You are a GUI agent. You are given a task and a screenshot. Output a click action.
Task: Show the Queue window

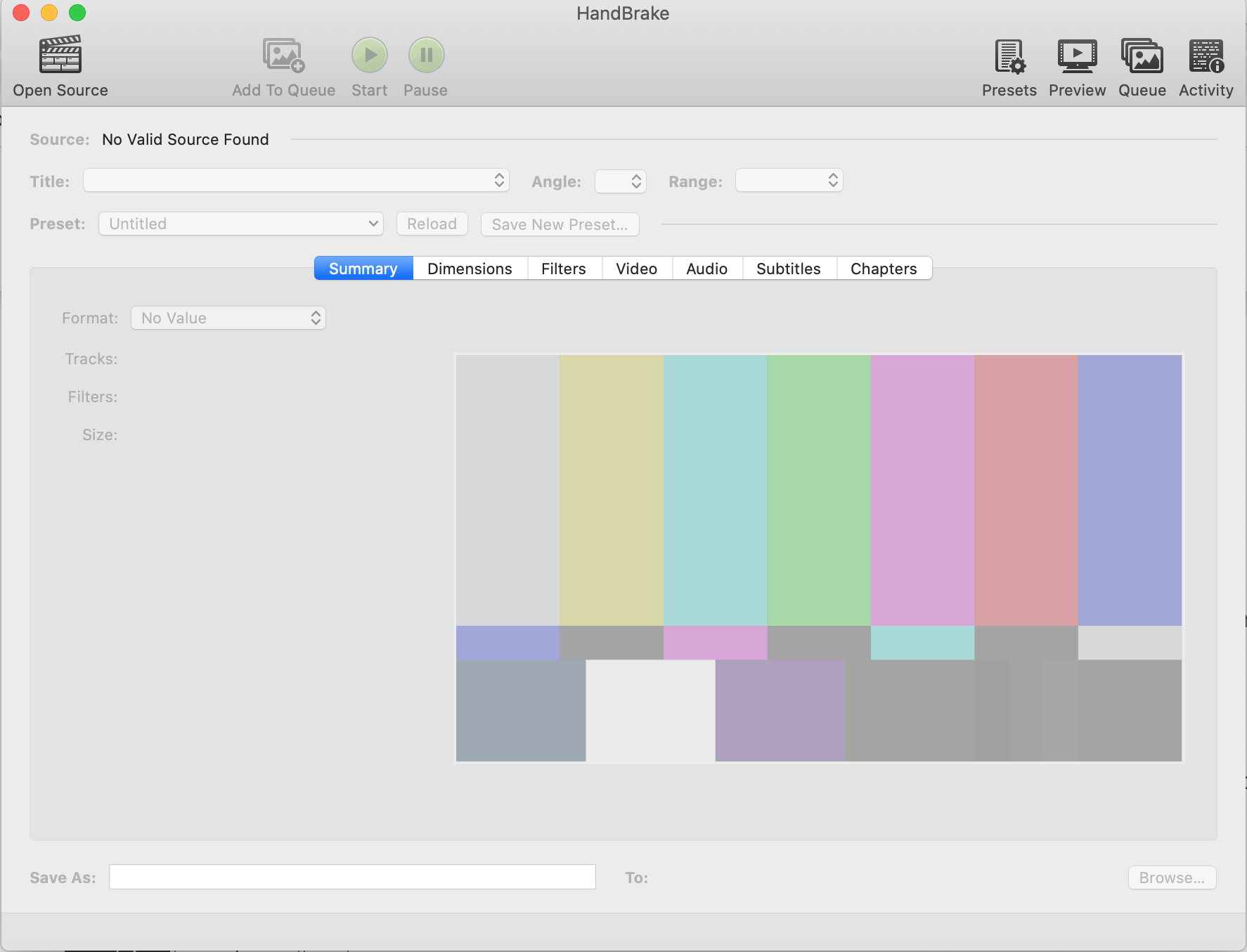point(1142,56)
